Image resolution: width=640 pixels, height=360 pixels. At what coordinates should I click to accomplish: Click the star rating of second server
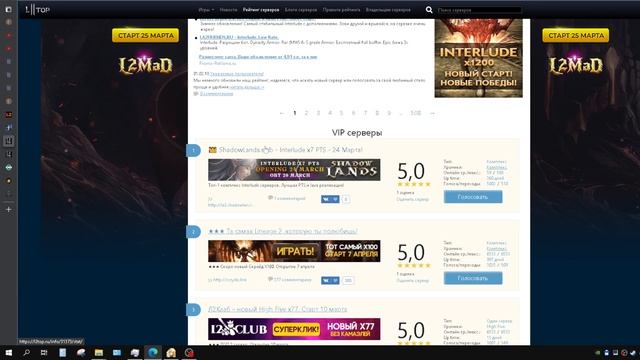413,265
